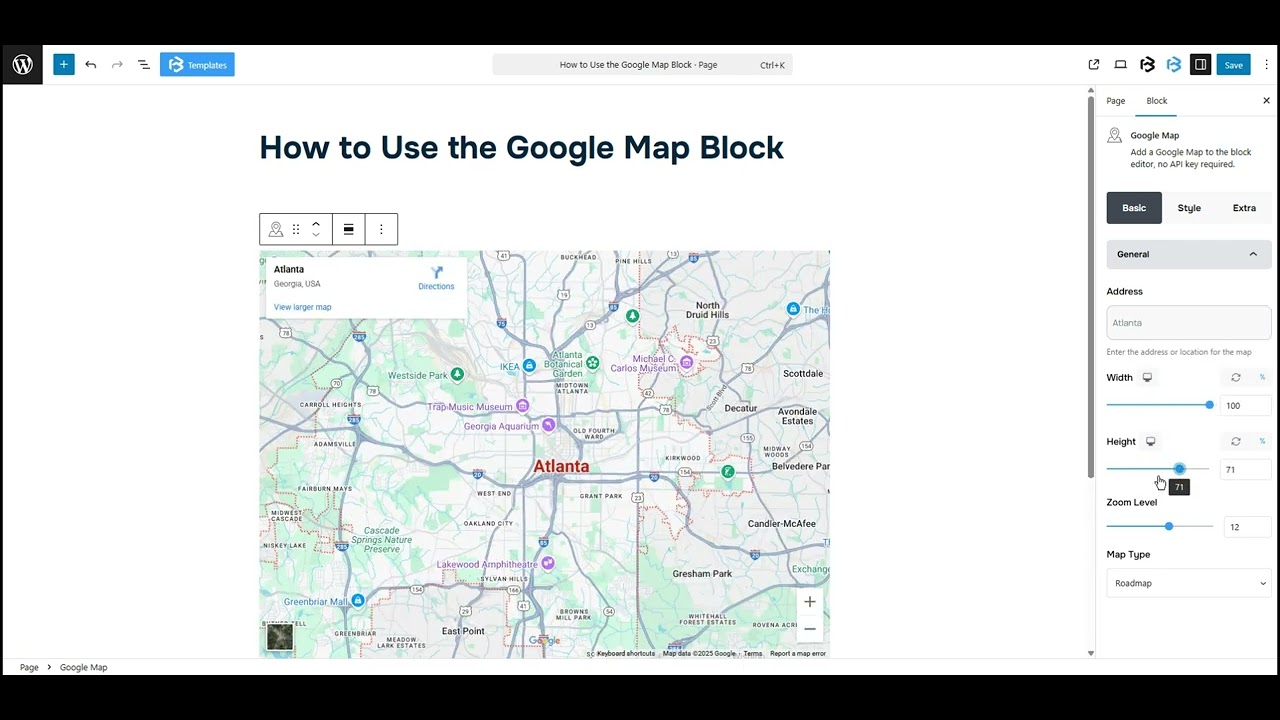Click the undo arrow icon
1280x720 pixels.
[x=90, y=64]
